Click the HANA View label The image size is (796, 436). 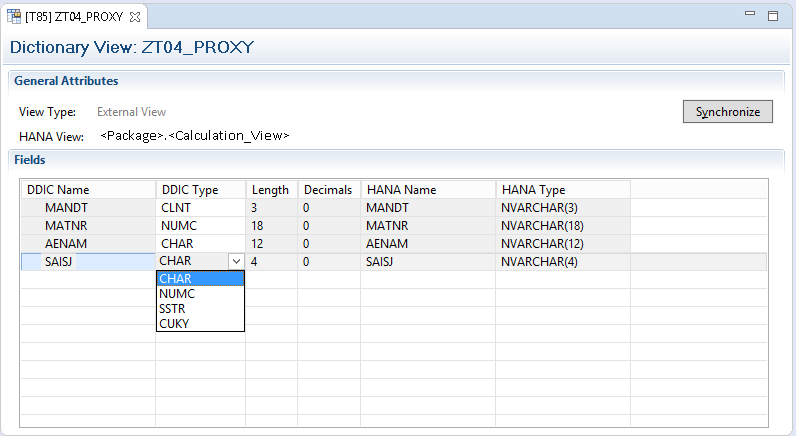(x=51, y=137)
